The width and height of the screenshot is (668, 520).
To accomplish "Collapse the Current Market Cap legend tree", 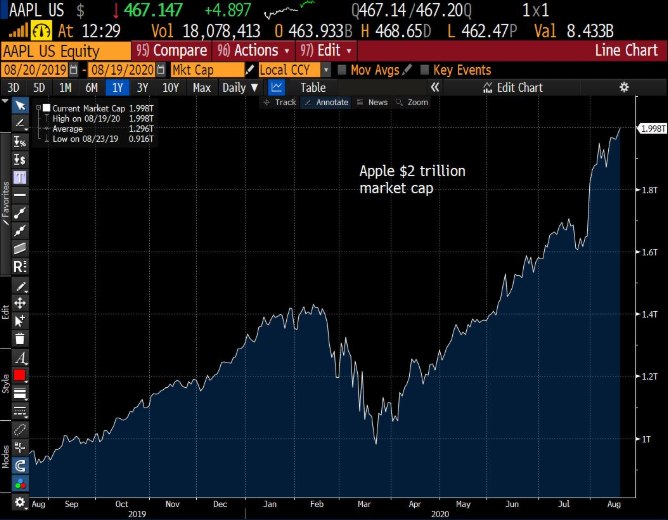I will pyautogui.click(x=38, y=108).
